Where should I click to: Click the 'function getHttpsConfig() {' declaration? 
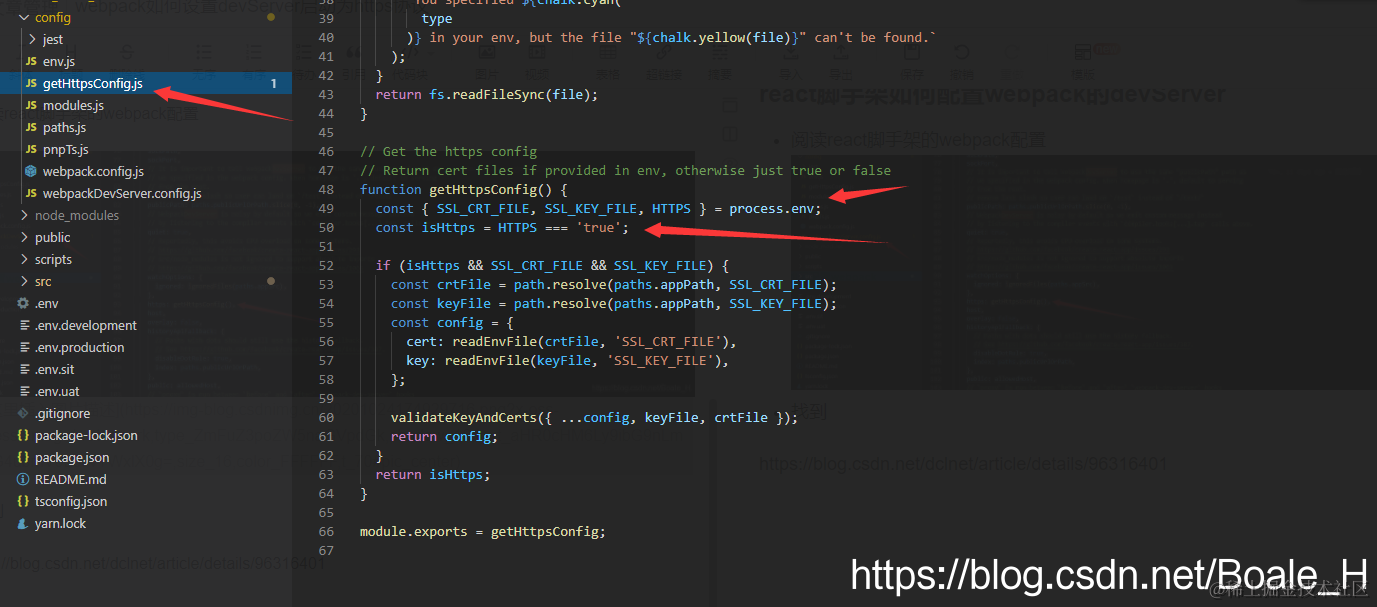point(463,190)
